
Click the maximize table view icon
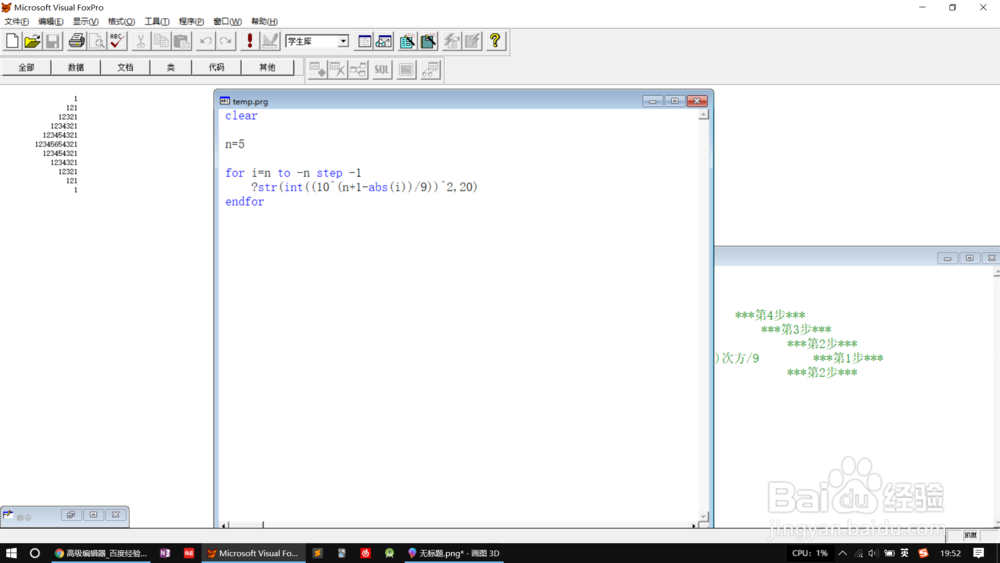pos(406,69)
